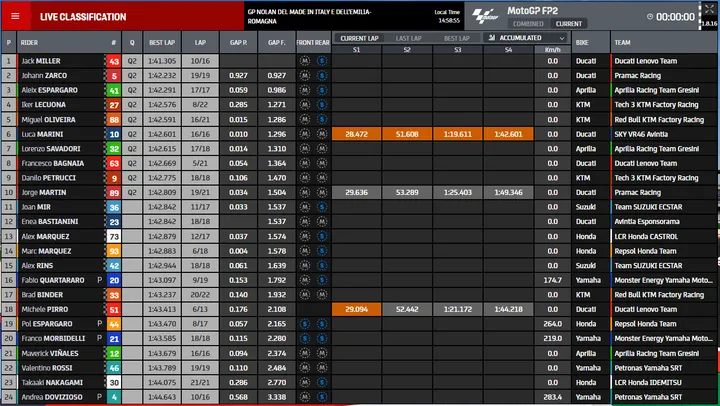
Task: Select Francesco BAGNAIA row
Action: (359, 163)
